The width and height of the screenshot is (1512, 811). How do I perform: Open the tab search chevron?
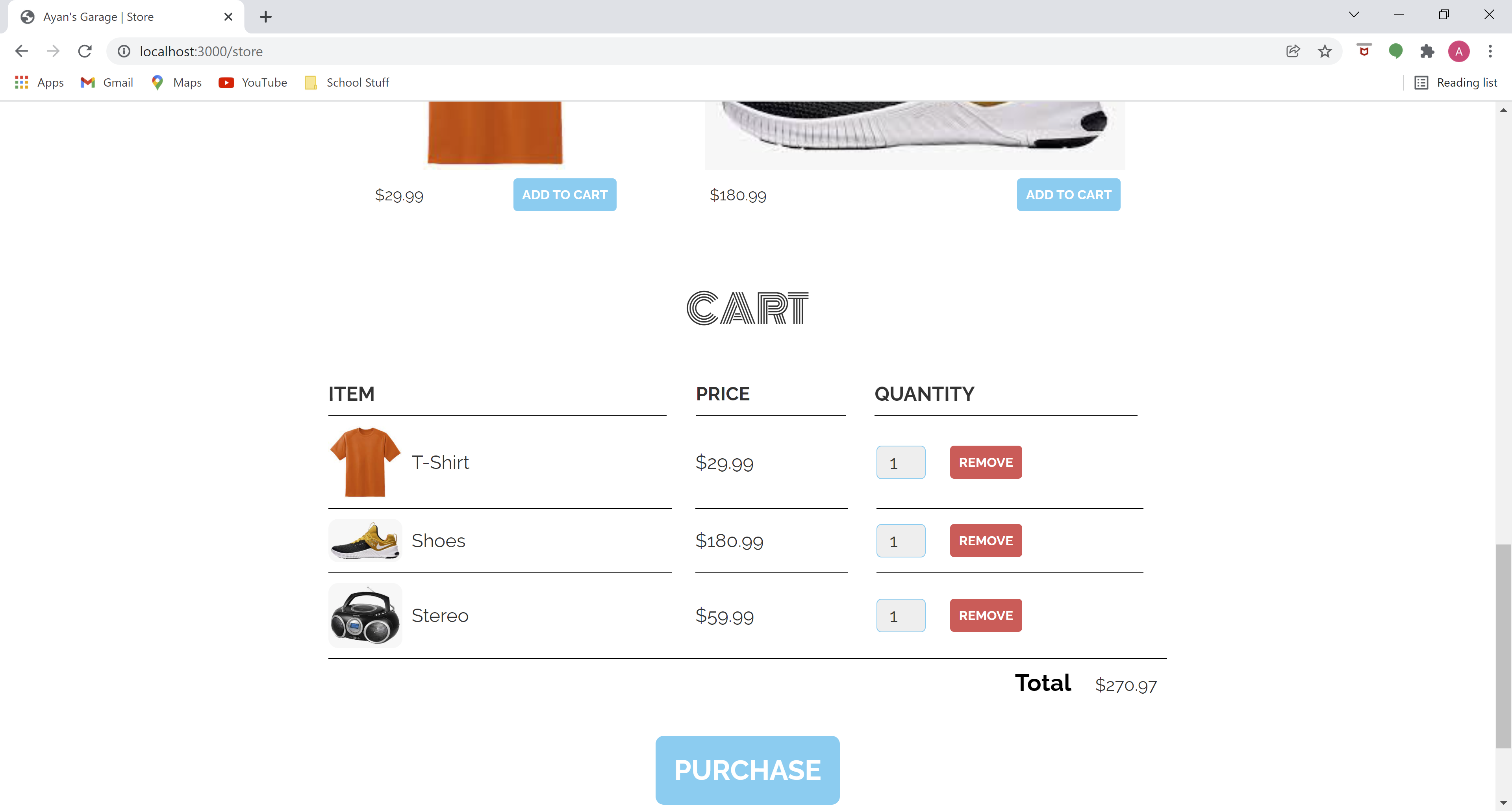1354,14
